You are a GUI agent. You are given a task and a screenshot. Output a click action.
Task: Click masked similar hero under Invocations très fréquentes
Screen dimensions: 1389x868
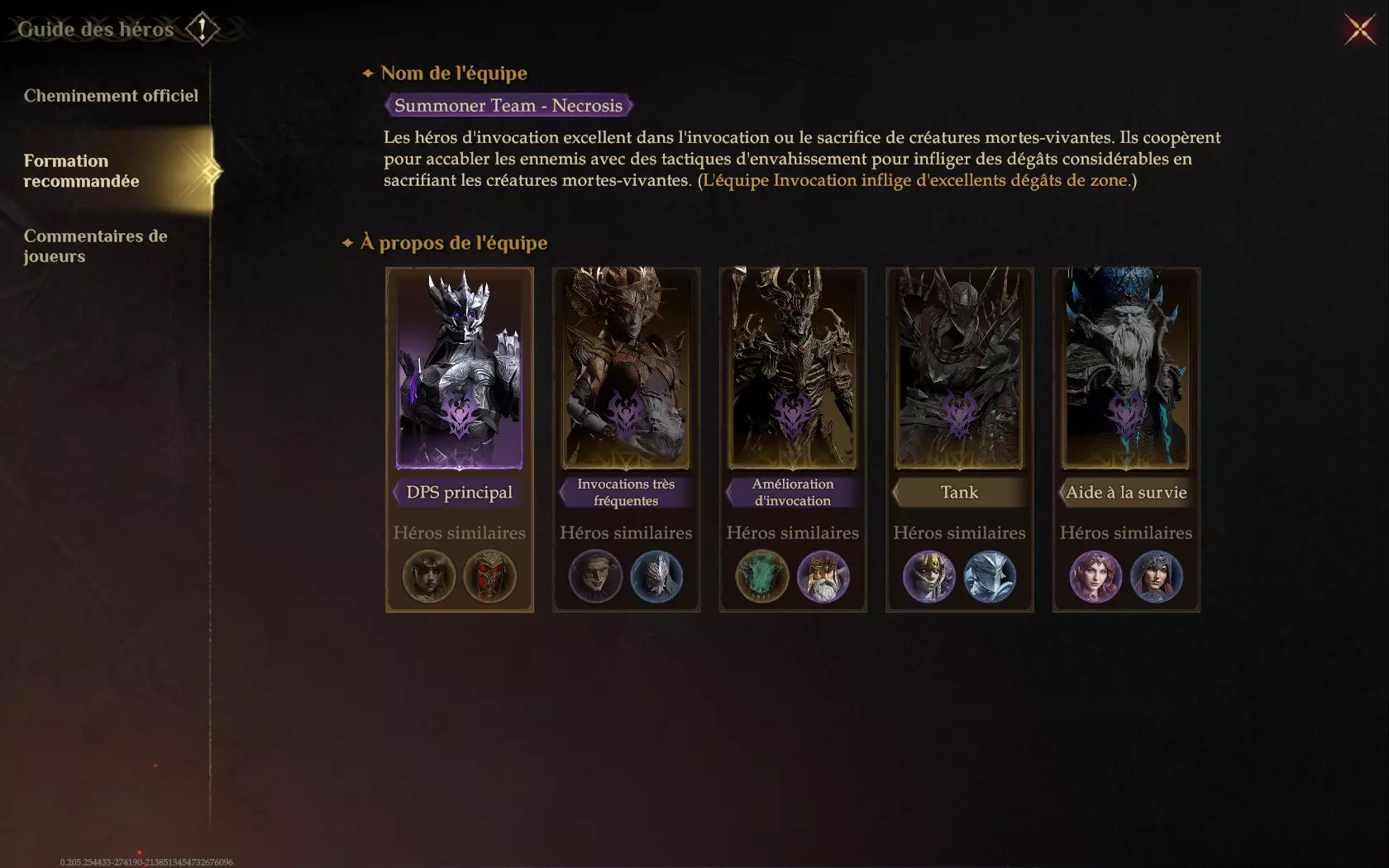coord(595,576)
